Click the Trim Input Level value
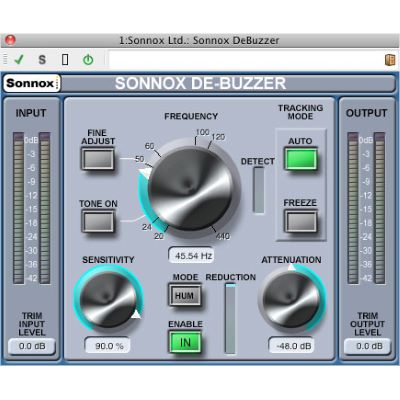This screenshot has width=400, height=400. point(32,346)
